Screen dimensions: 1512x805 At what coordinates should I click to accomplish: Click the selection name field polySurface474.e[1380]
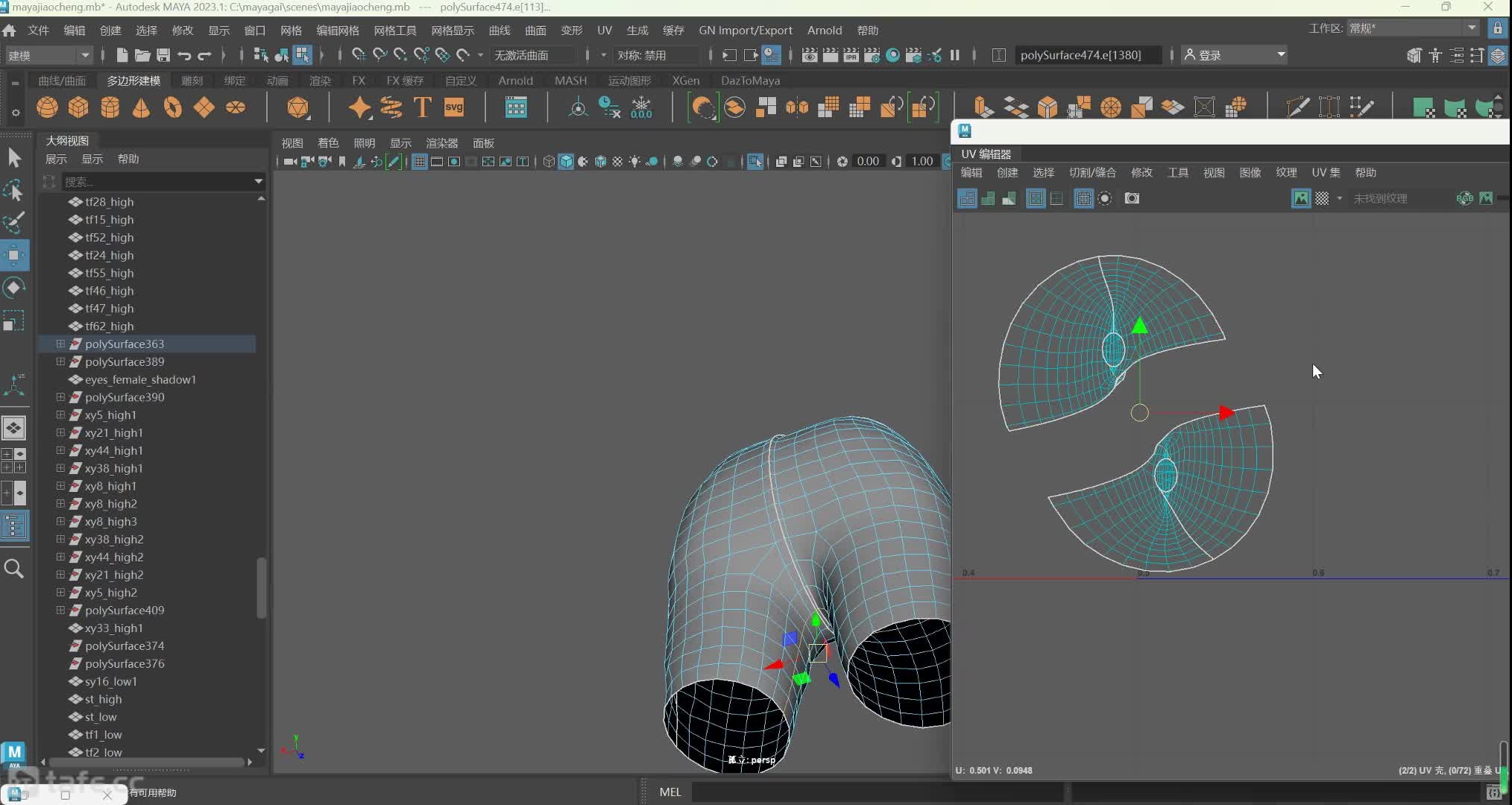pyautogui.click(x=1087, y=55)
